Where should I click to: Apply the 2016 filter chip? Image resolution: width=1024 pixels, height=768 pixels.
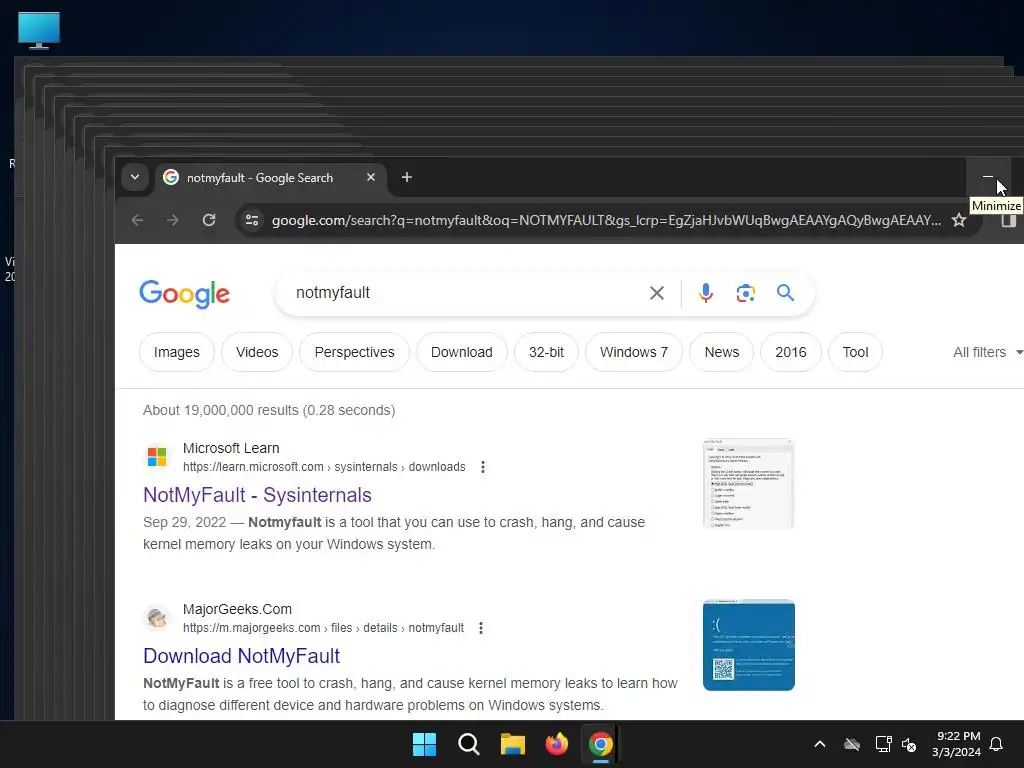click(791, 352)
